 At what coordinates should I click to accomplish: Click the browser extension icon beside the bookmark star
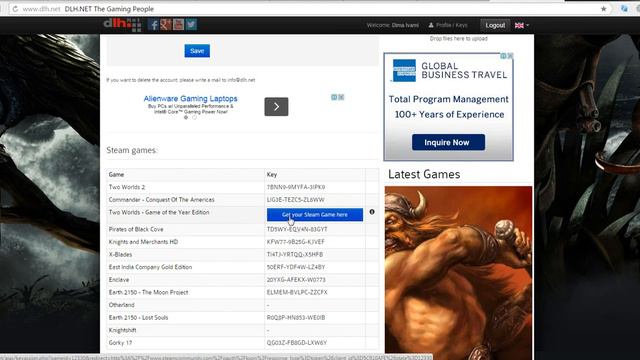pos(624,9)
